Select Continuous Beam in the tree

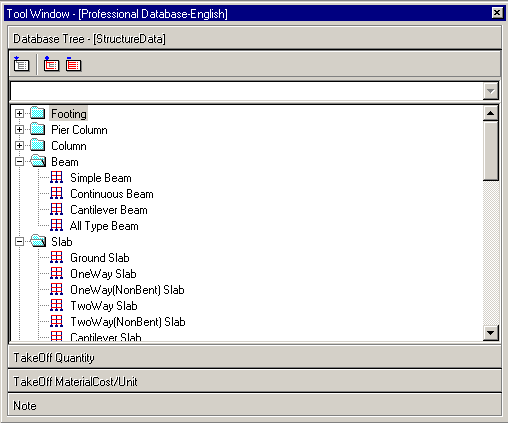click(x=112, y=194)
